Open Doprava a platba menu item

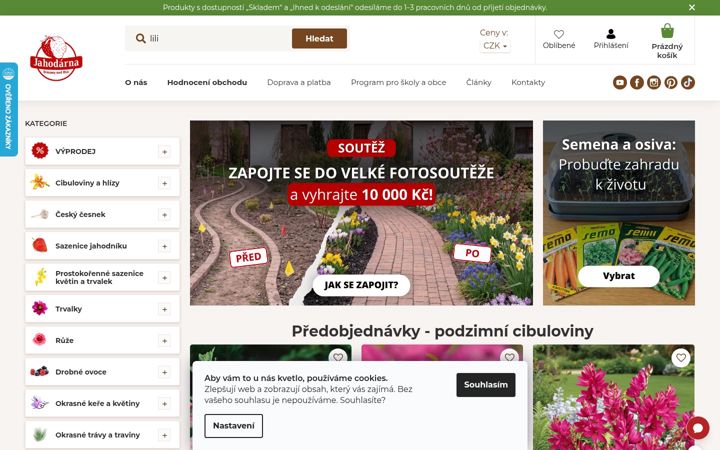tap(299, 83)
